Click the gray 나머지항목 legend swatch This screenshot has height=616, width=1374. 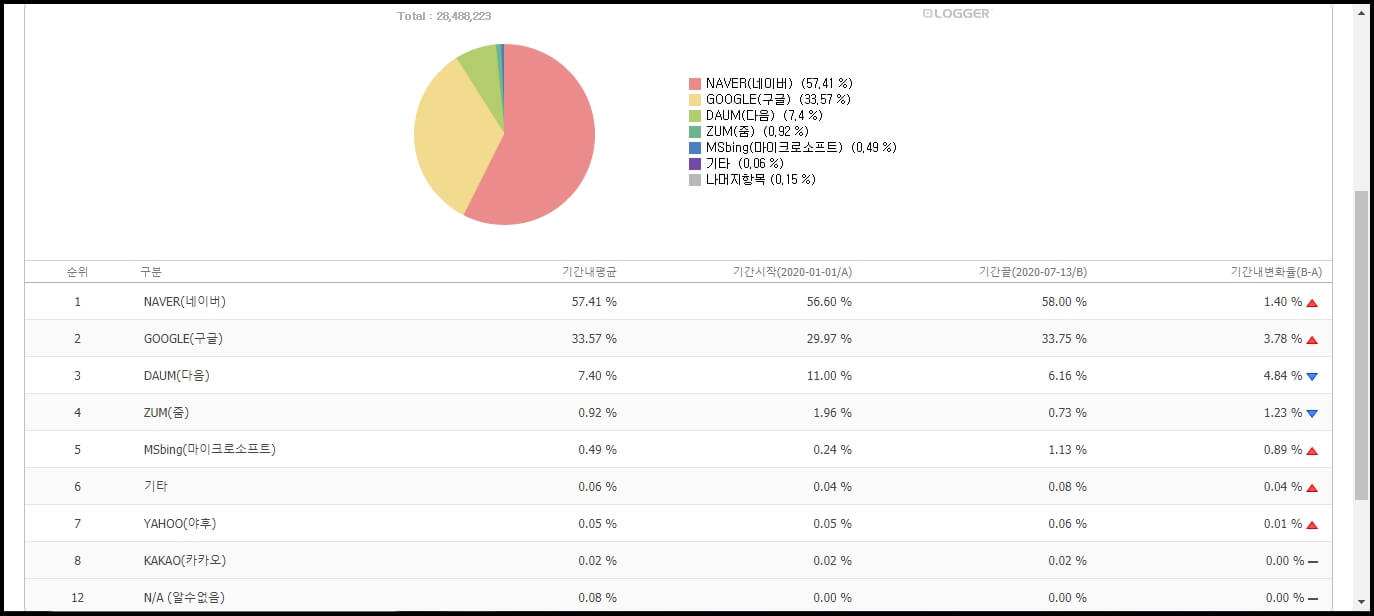(695, 180)
